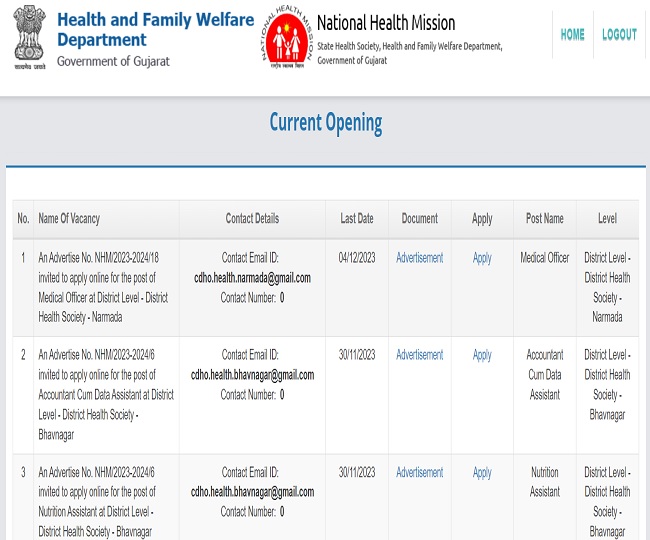Open Advertisement link for Medical Officer vacancy
This screenshot has height=540, width=650.
(419, 258)
